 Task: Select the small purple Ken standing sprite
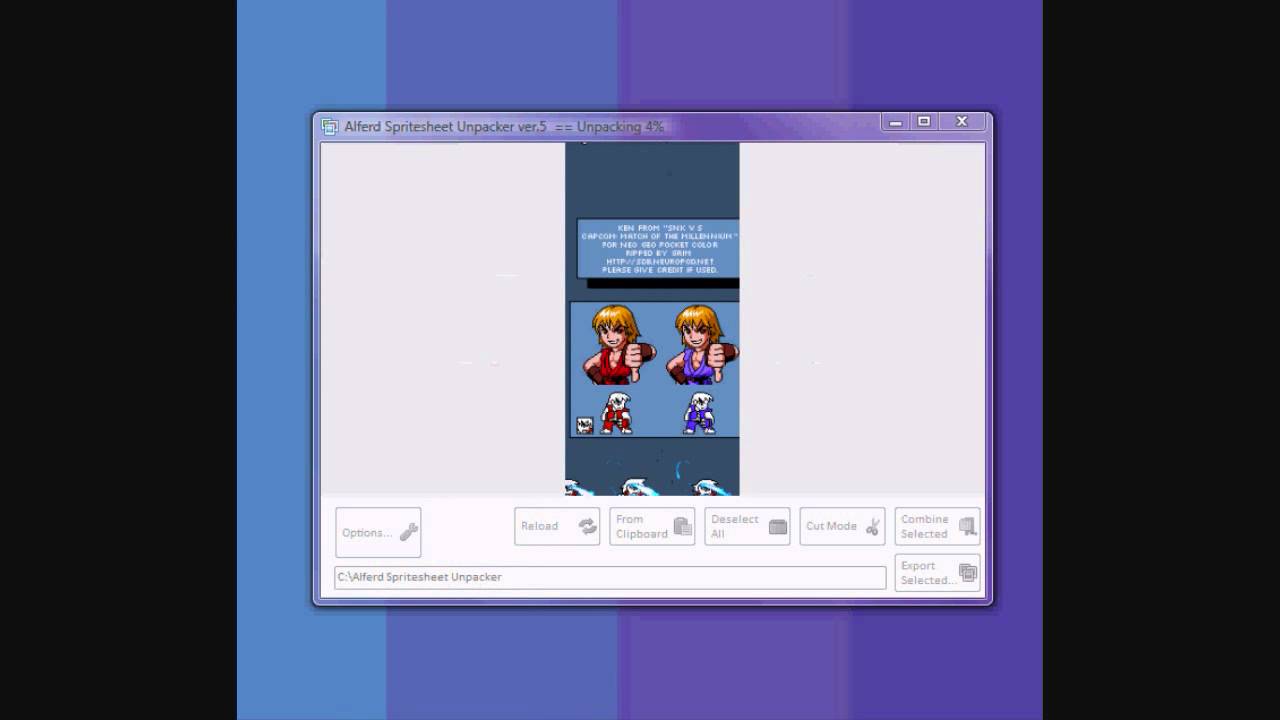point(700,412)
